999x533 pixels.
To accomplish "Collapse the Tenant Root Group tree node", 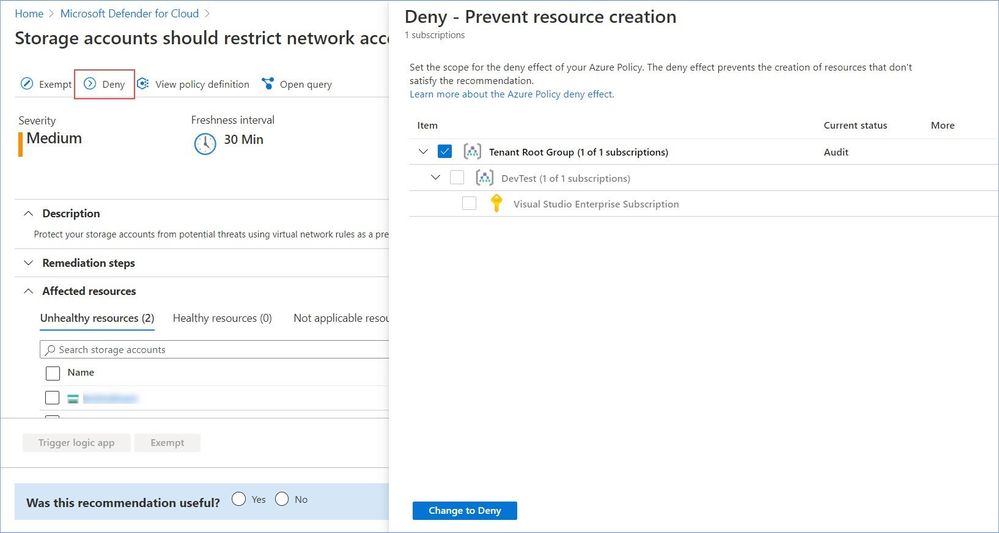I will point(423,152).
